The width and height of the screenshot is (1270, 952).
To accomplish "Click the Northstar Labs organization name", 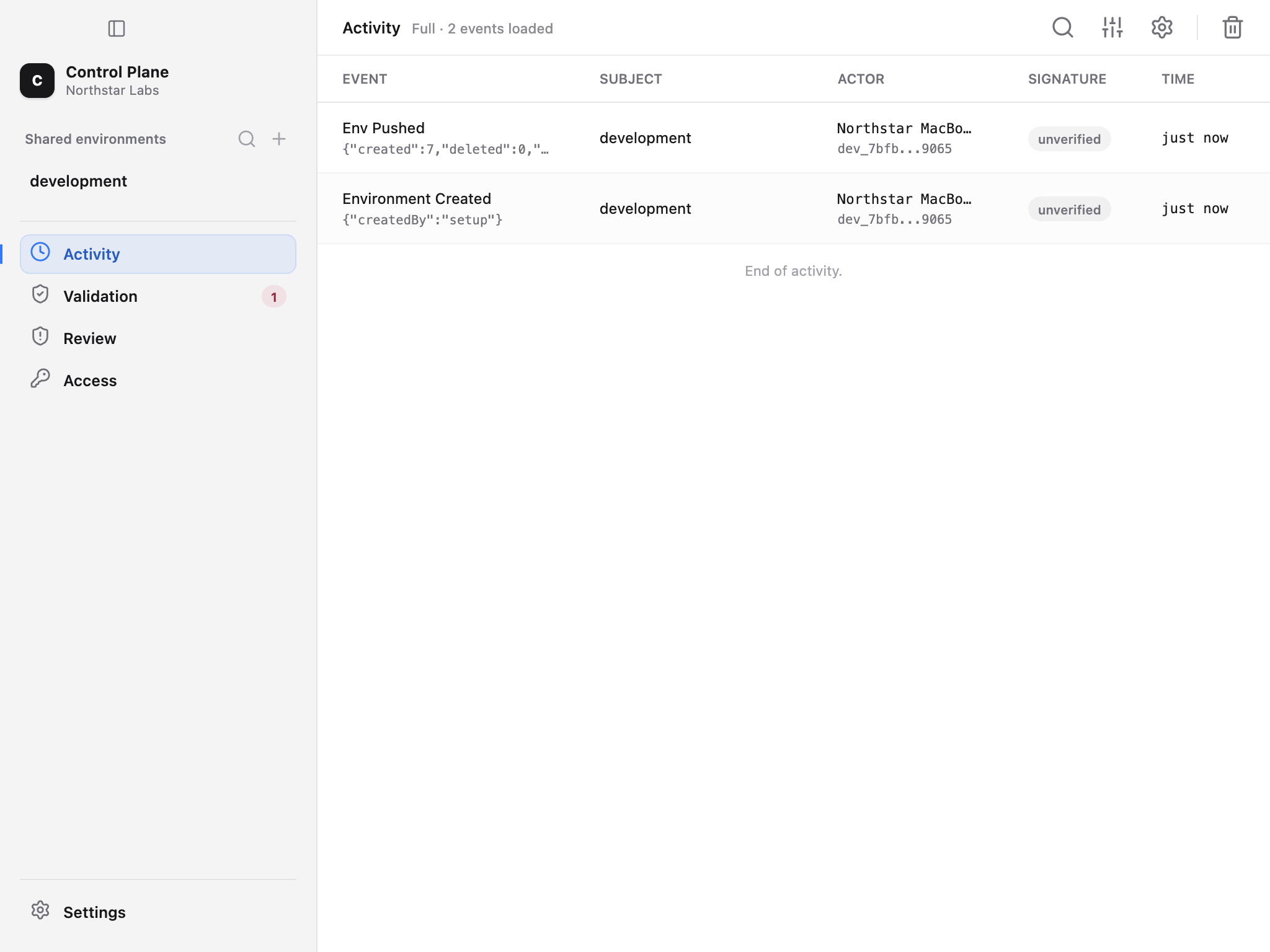I will 112,90.
